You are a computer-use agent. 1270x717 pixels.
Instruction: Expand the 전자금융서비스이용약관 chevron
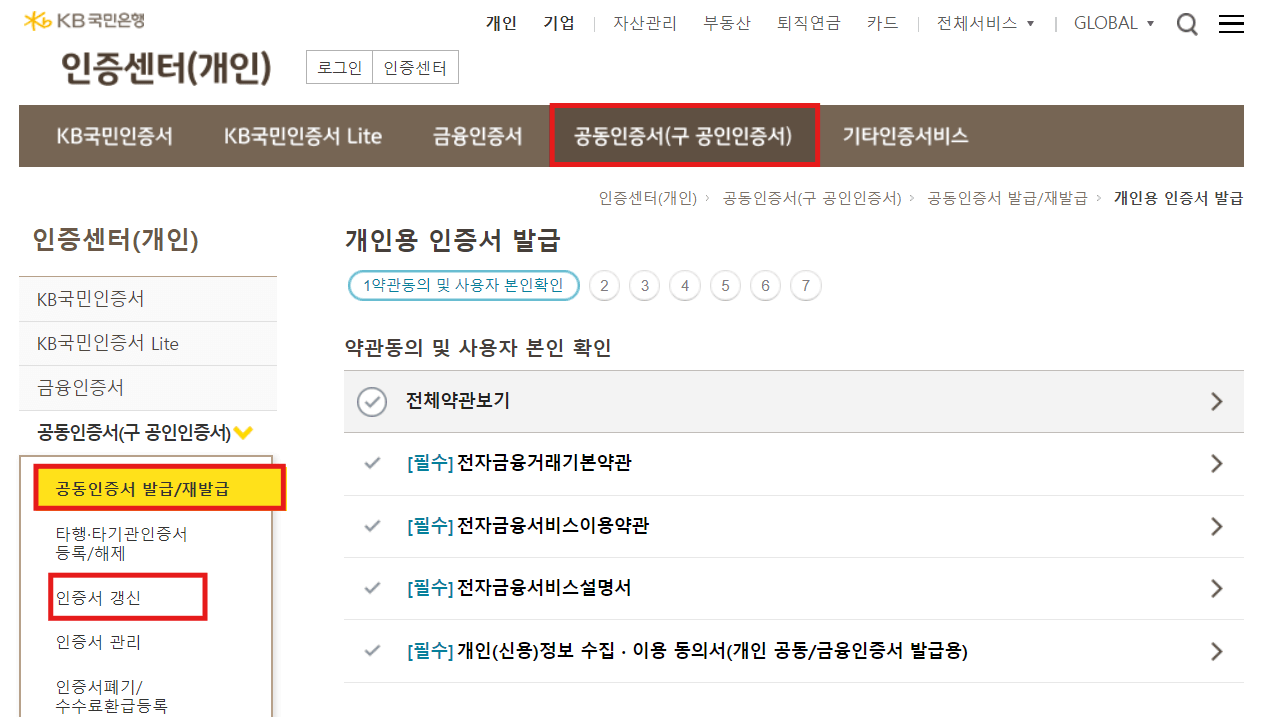pyautogui.click(x=1217, y=526)
